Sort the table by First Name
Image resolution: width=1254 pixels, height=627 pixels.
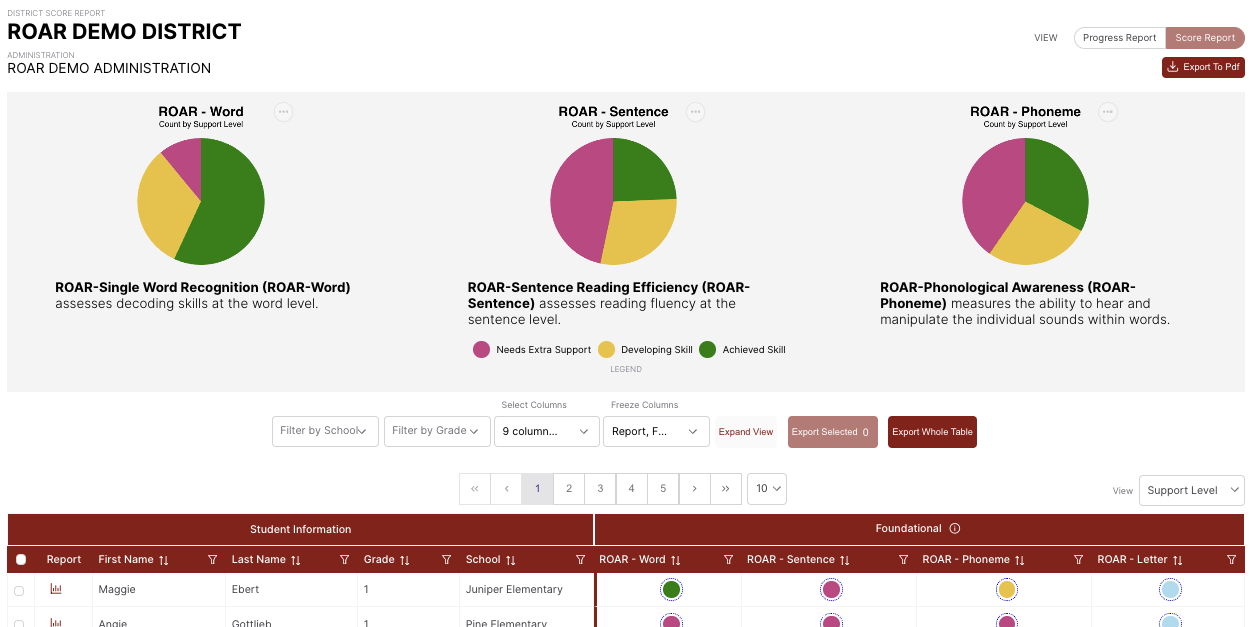[163, 560]
